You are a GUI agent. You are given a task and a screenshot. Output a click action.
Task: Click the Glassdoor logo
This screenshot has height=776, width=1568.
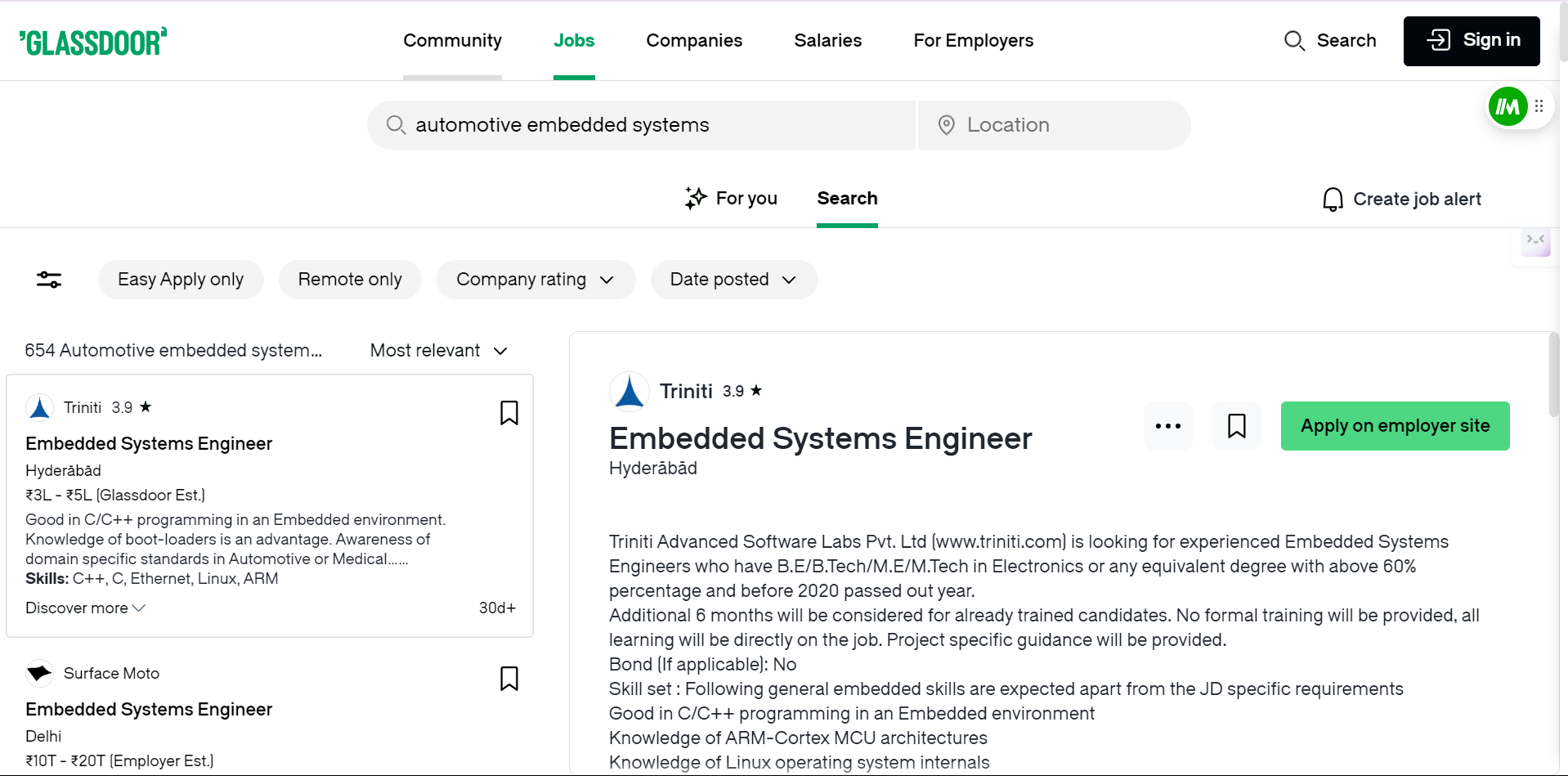point(93,42)
